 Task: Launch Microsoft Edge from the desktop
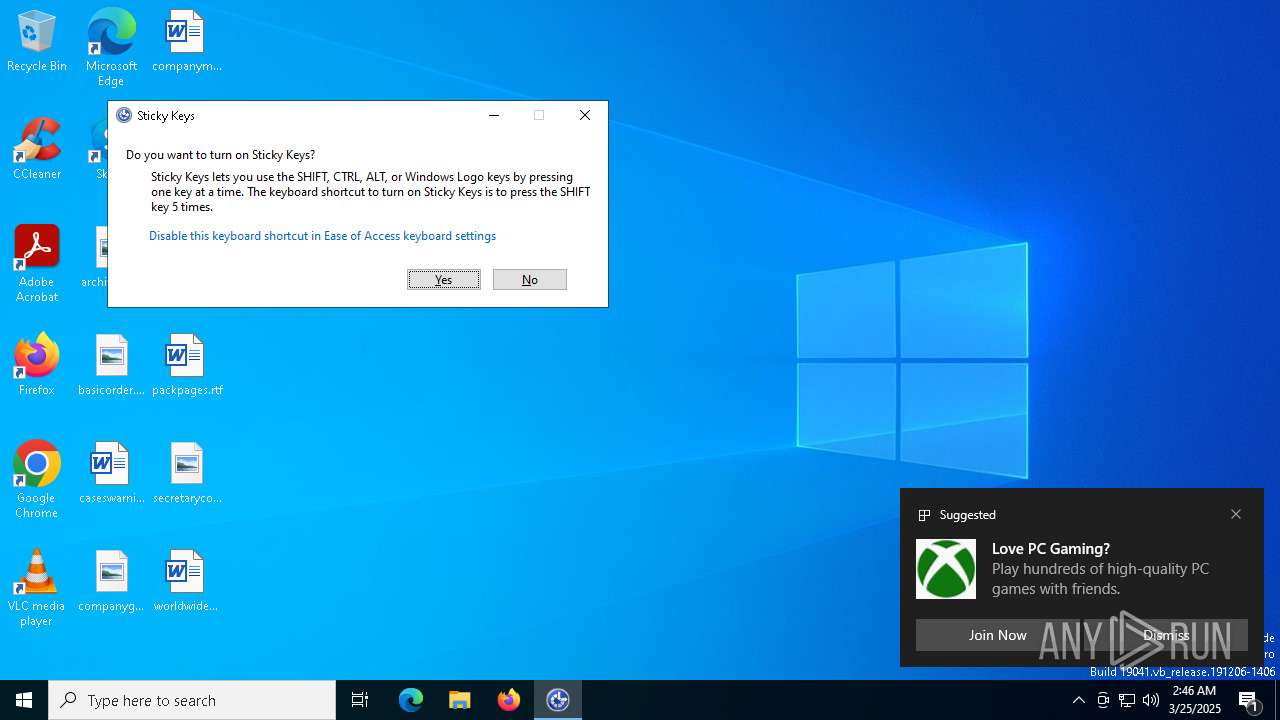click(x=111, y=47)
